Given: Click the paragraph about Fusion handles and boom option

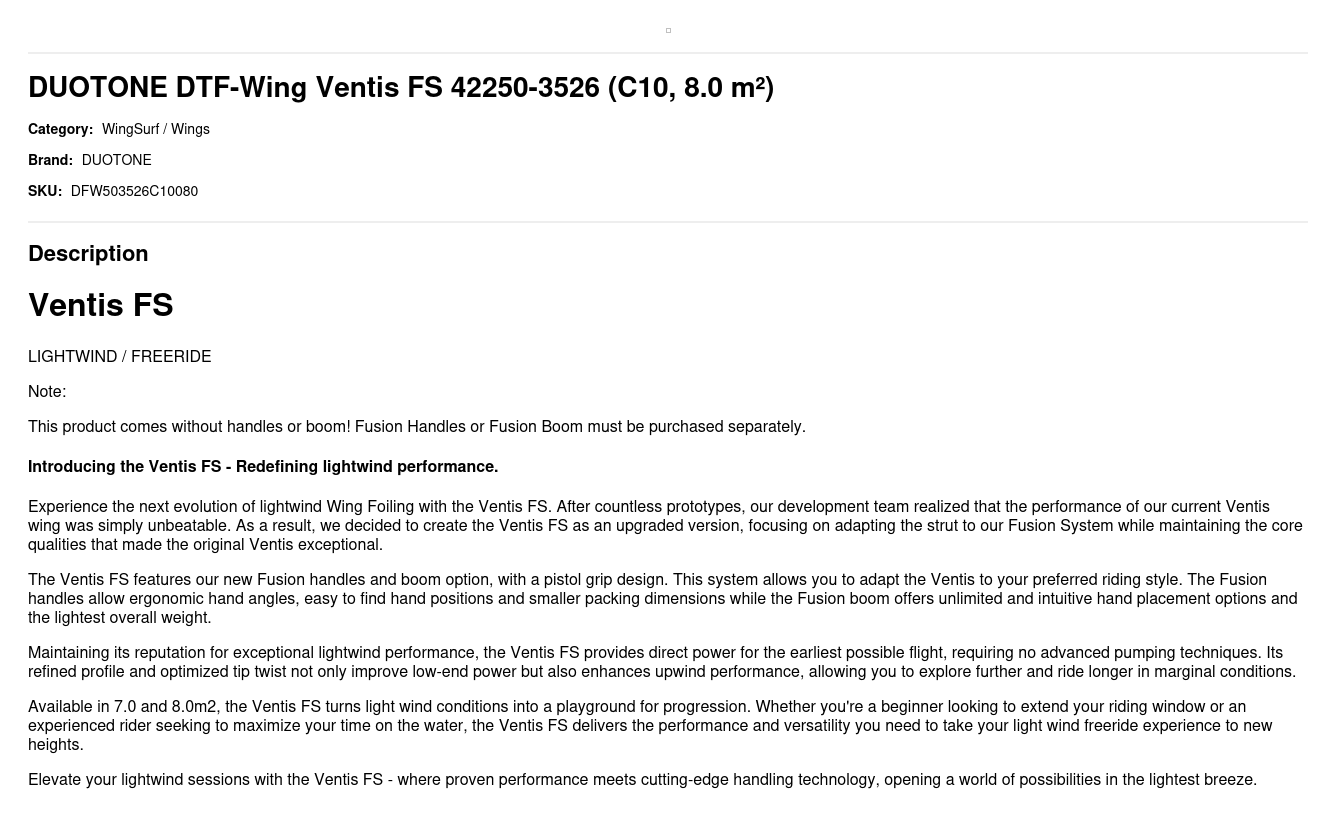Looking at the screenshot, I should pyautogui.click(x=664, y=598).
